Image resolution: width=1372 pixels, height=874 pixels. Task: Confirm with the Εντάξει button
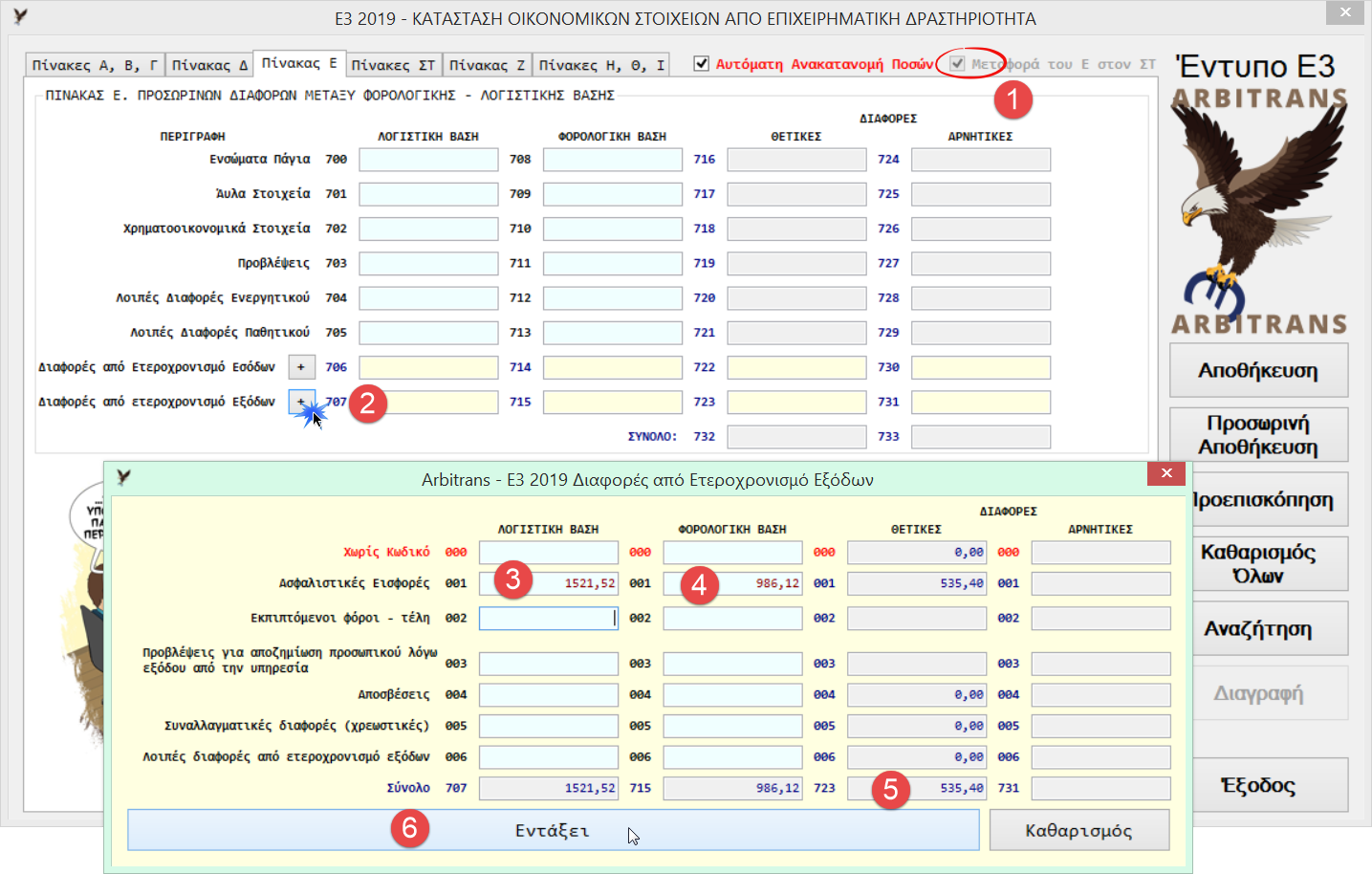[554, 830]
